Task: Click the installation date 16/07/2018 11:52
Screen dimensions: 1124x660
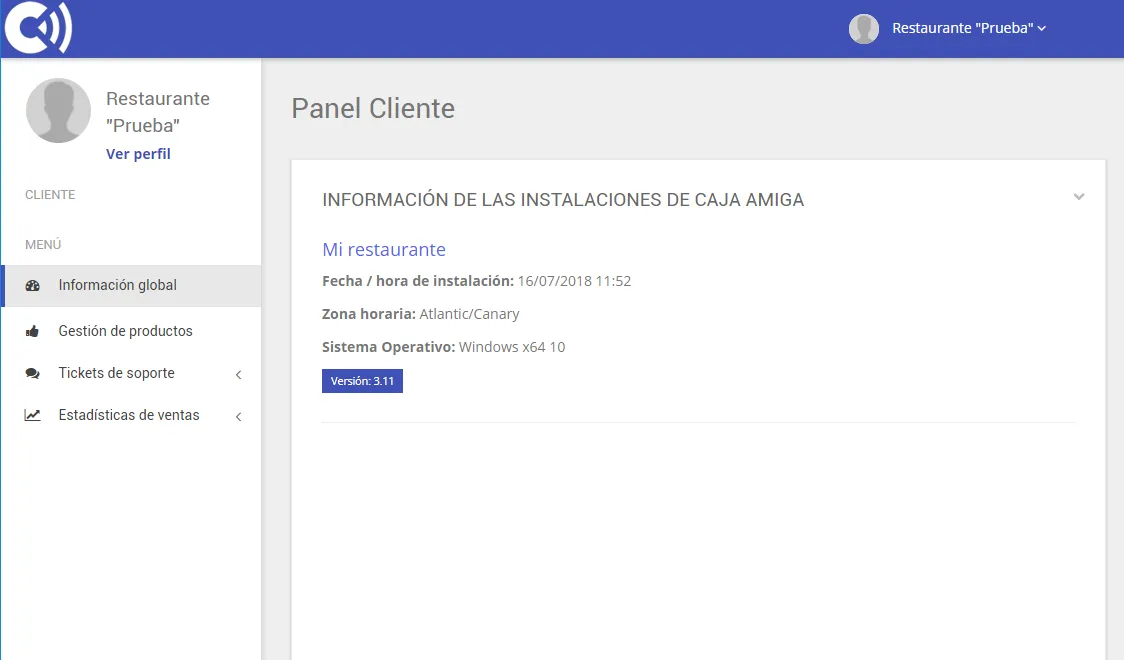Action: (574, 281)
